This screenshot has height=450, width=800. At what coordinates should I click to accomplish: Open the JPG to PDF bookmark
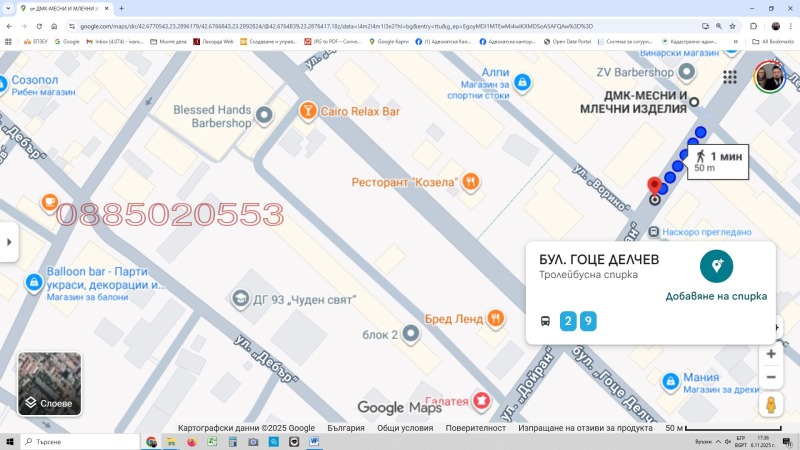click(333, 42)
